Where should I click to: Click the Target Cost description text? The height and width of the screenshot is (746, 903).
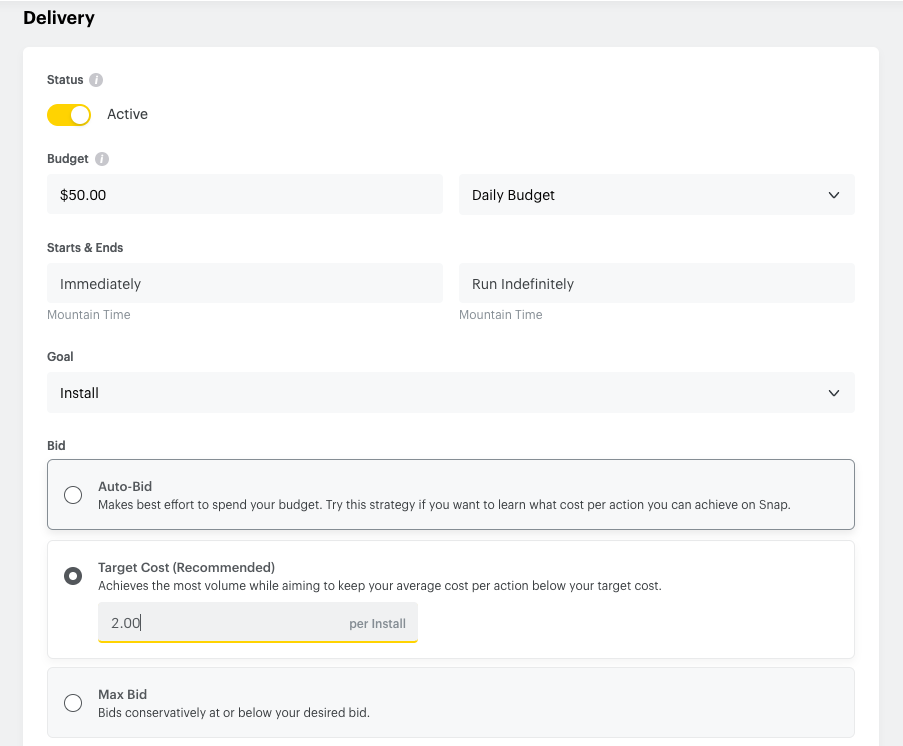[x=379, y=586]
